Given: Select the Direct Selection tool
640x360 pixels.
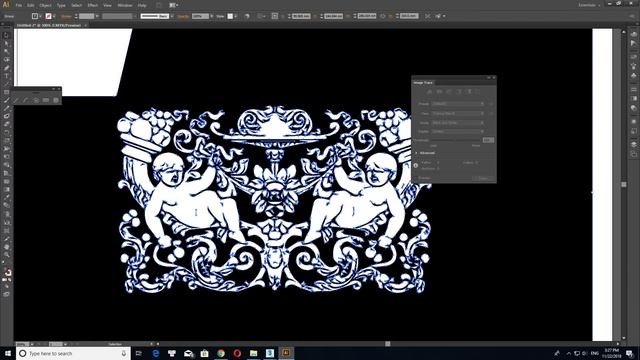Looking at the screenshot, I should (x=6, y=43).
